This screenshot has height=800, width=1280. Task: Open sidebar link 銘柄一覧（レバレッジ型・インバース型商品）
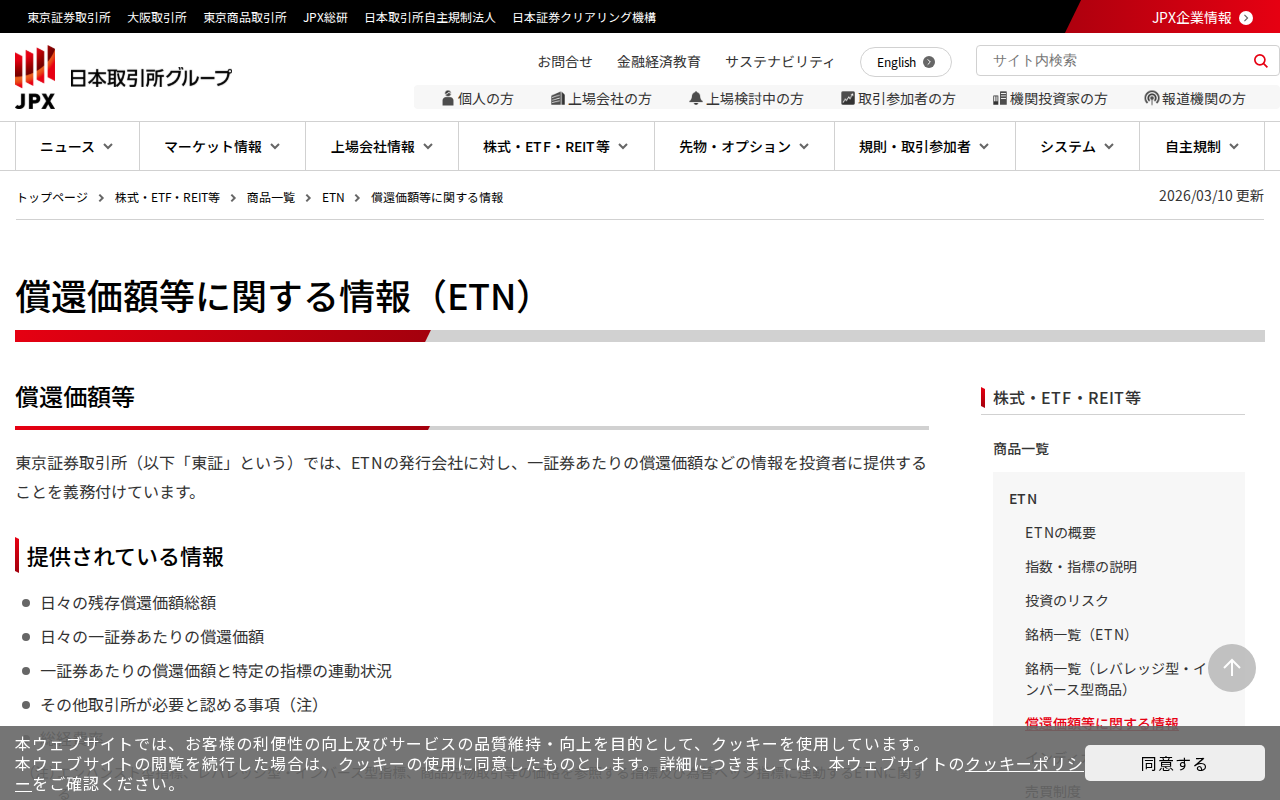click(x=1118, y=678)
